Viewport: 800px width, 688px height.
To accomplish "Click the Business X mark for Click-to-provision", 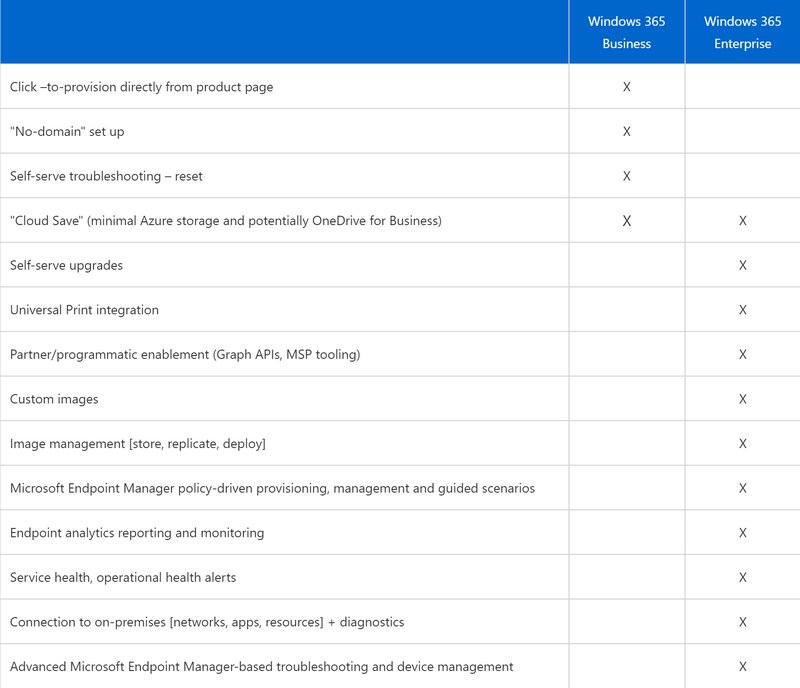I will click(627, 87).
